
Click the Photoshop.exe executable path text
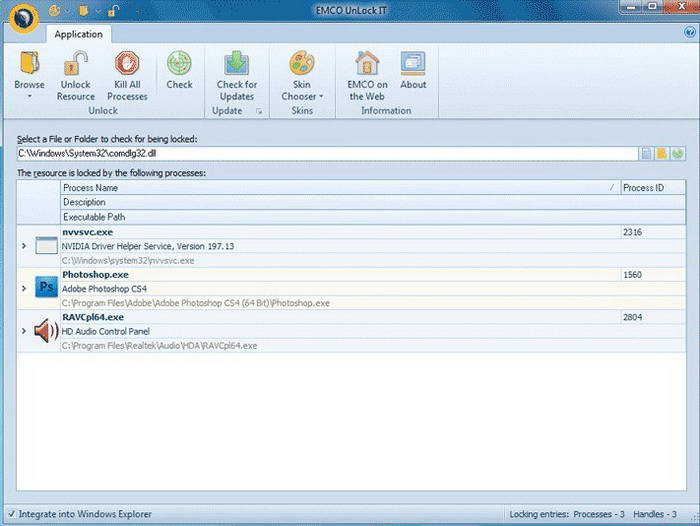tap(196, 303)
